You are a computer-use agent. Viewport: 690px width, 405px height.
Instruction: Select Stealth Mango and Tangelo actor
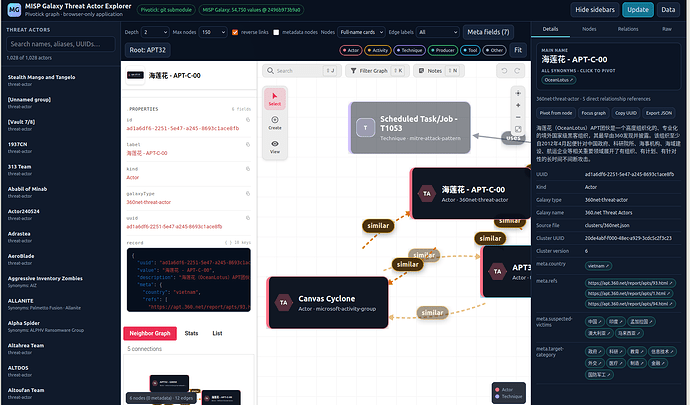60,80
